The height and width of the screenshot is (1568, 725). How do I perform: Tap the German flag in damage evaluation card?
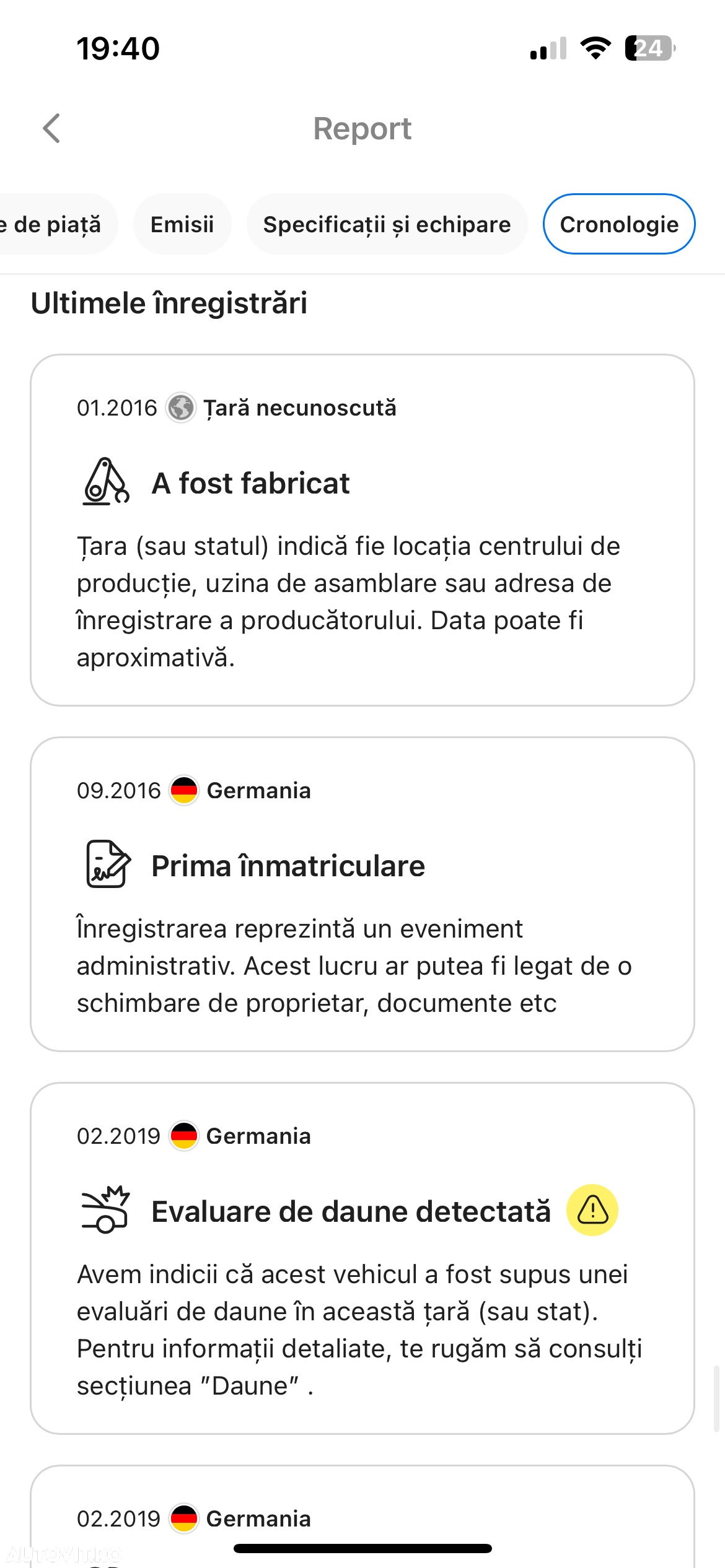pos(184,1136)
